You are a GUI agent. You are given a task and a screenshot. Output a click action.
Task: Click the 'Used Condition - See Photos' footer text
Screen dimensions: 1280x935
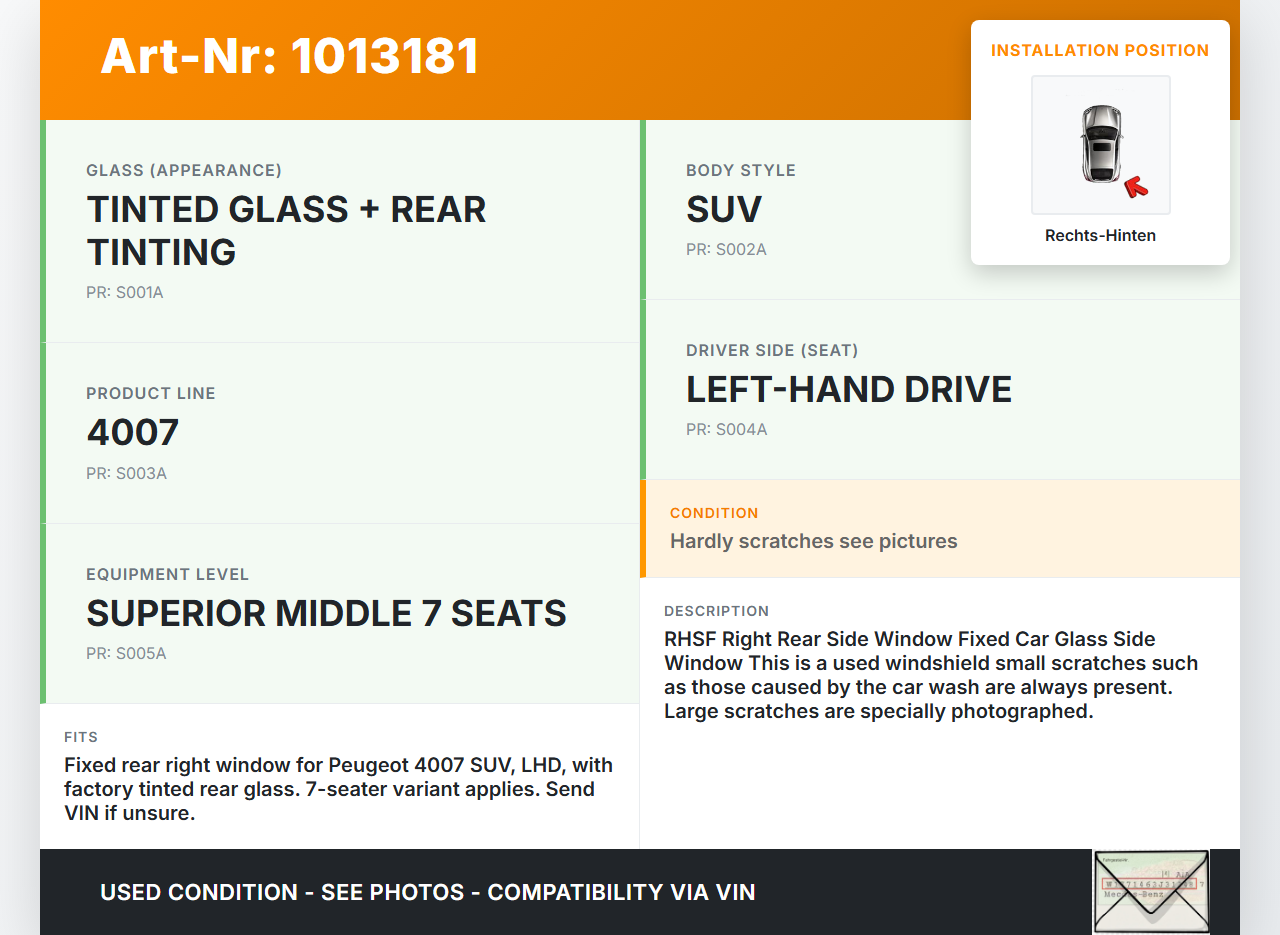point(427,892)
